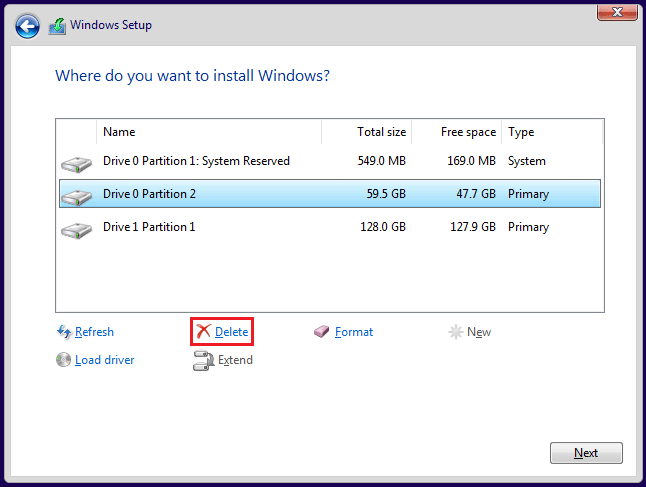Sort by the Name column header
The image size is (646, 487).
click(x=209, y=132)
